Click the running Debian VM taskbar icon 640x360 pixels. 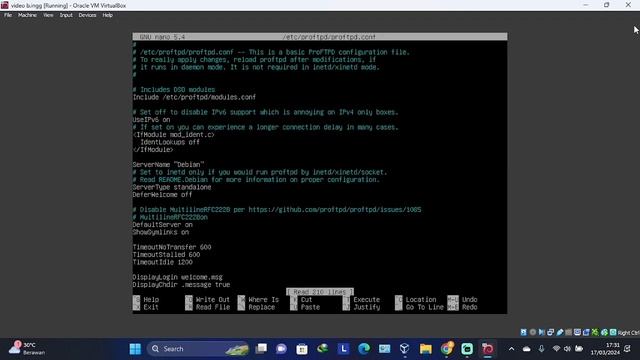(x=488, y=349)
